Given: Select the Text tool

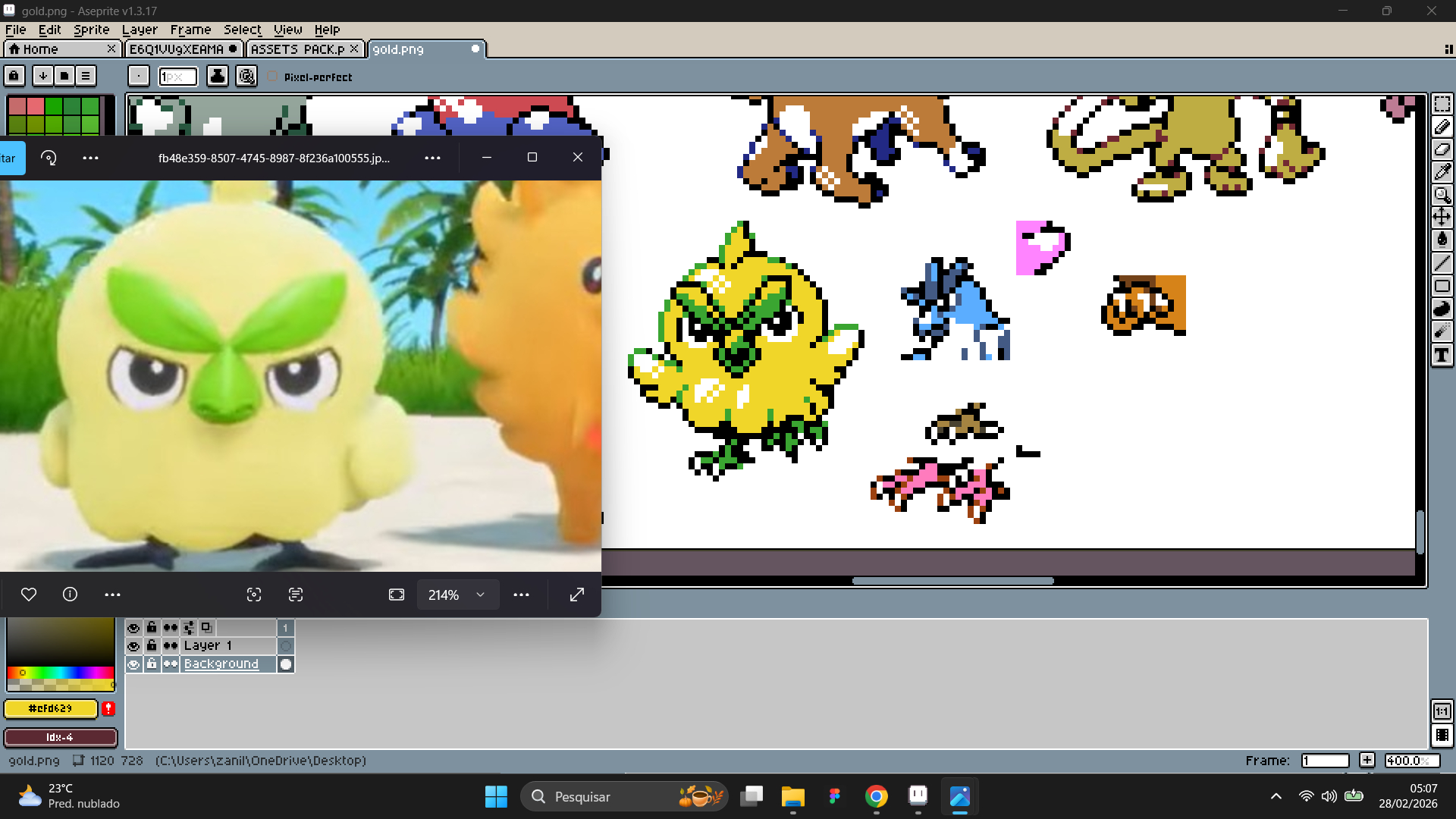Looking at the screenshot, I should (1442, 355).
